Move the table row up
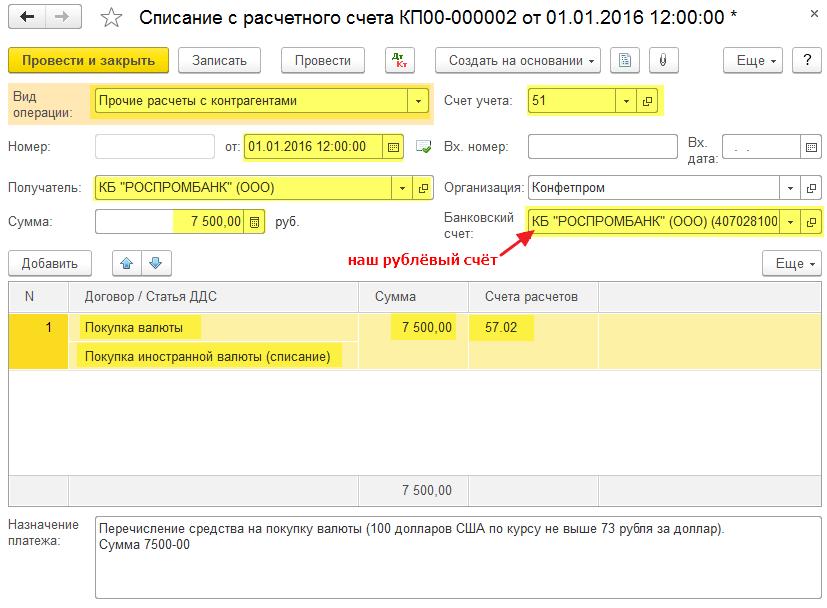827x608 pixels. 127,263
